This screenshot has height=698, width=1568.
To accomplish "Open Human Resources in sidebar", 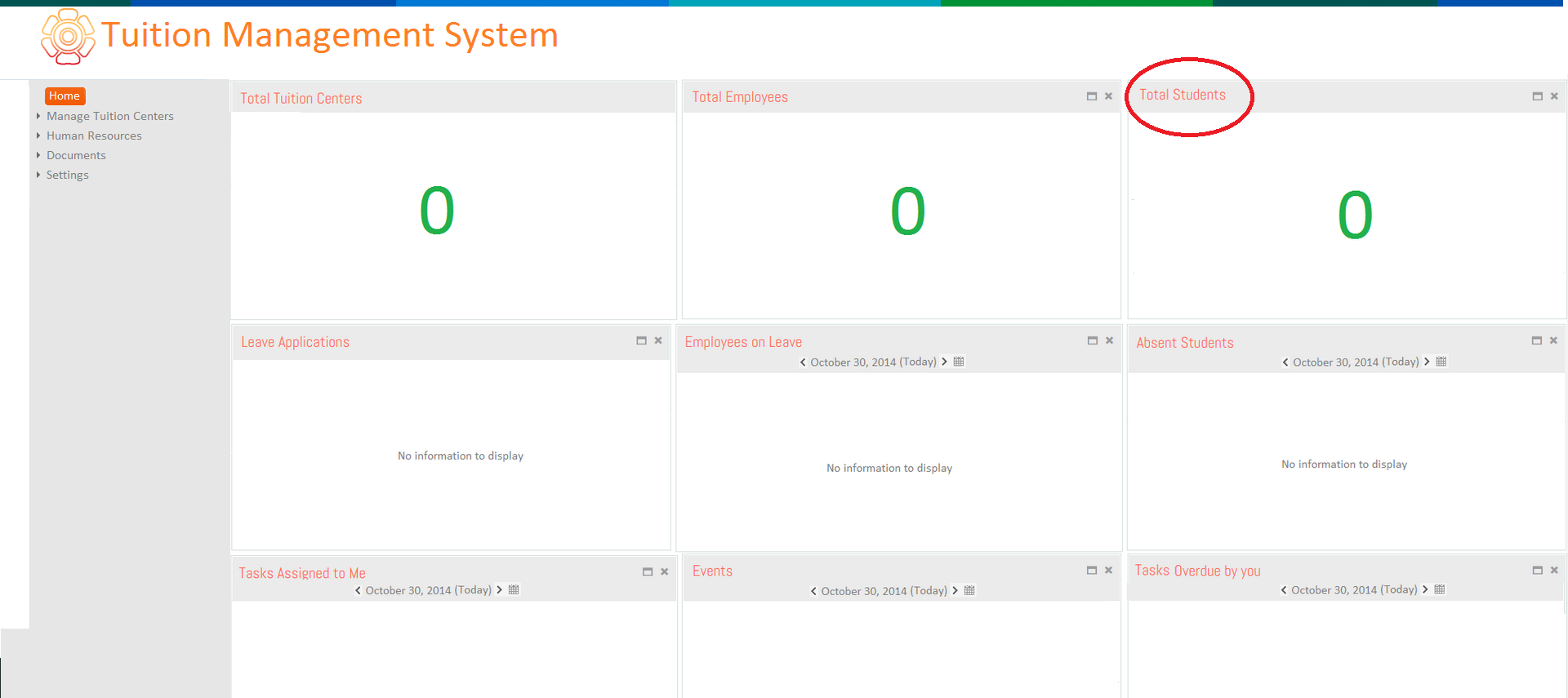I will point(94,136).
